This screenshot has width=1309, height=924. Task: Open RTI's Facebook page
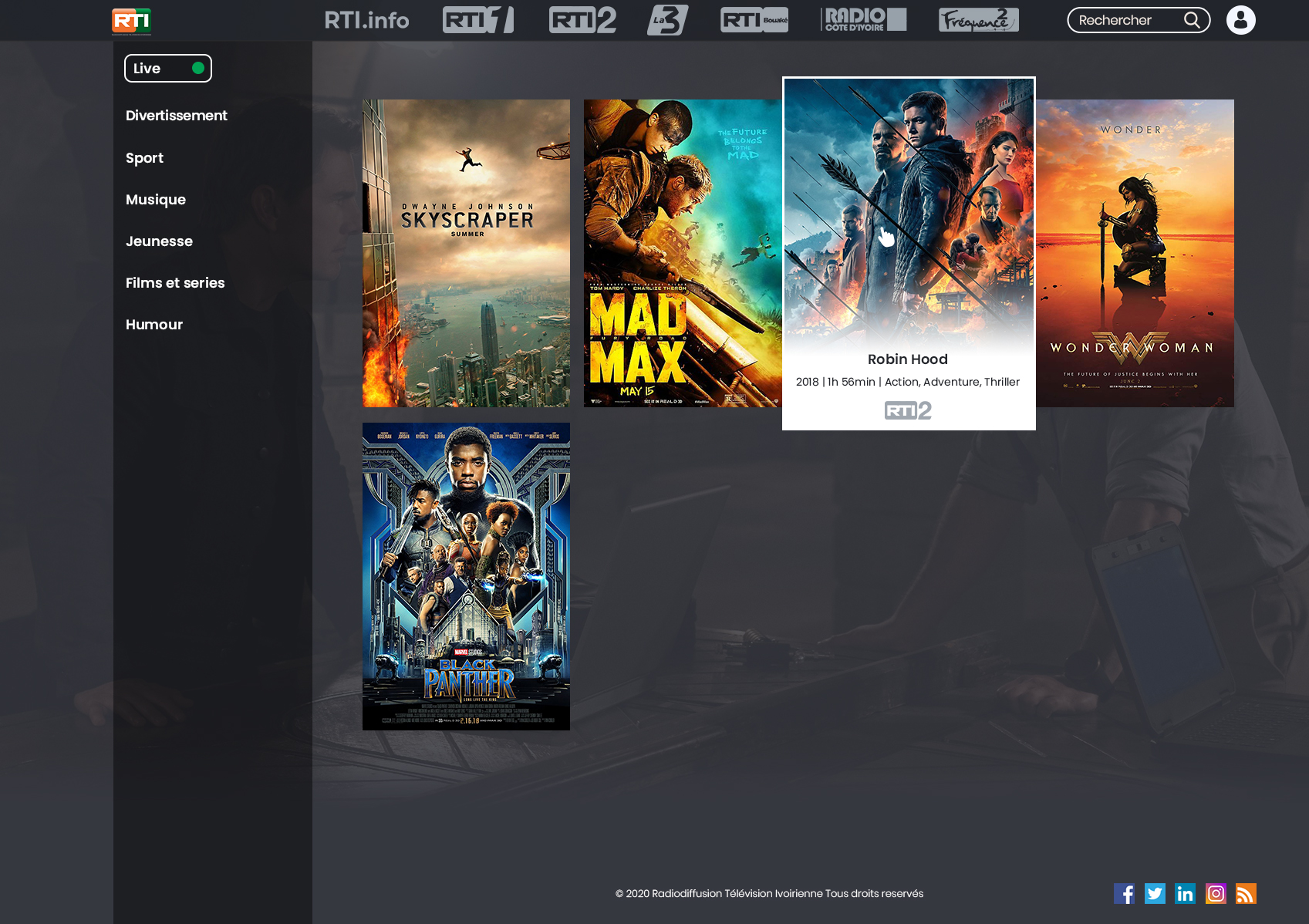pos(1125,894)
